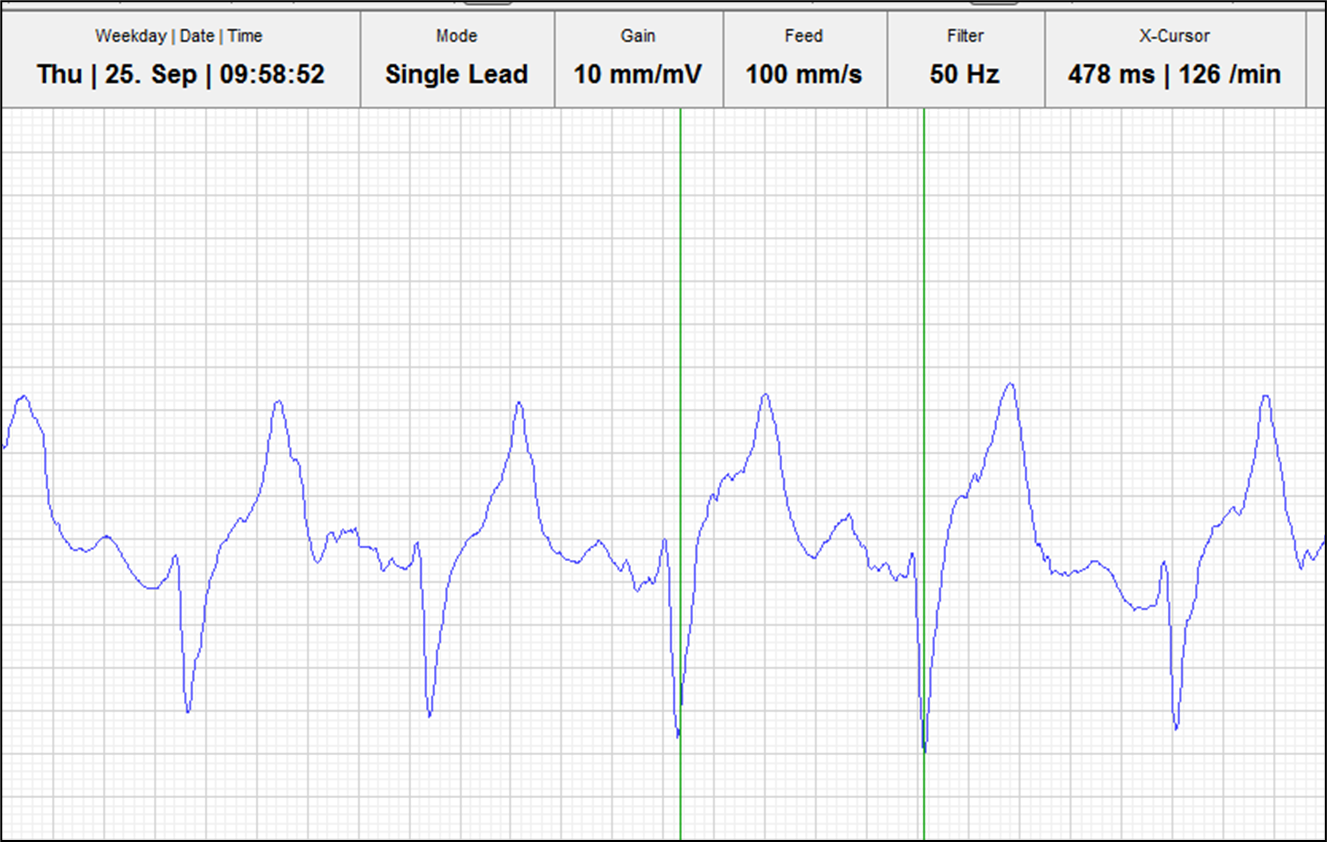
Task: Click the last downward spike at far right
Action: (1176, 724)
